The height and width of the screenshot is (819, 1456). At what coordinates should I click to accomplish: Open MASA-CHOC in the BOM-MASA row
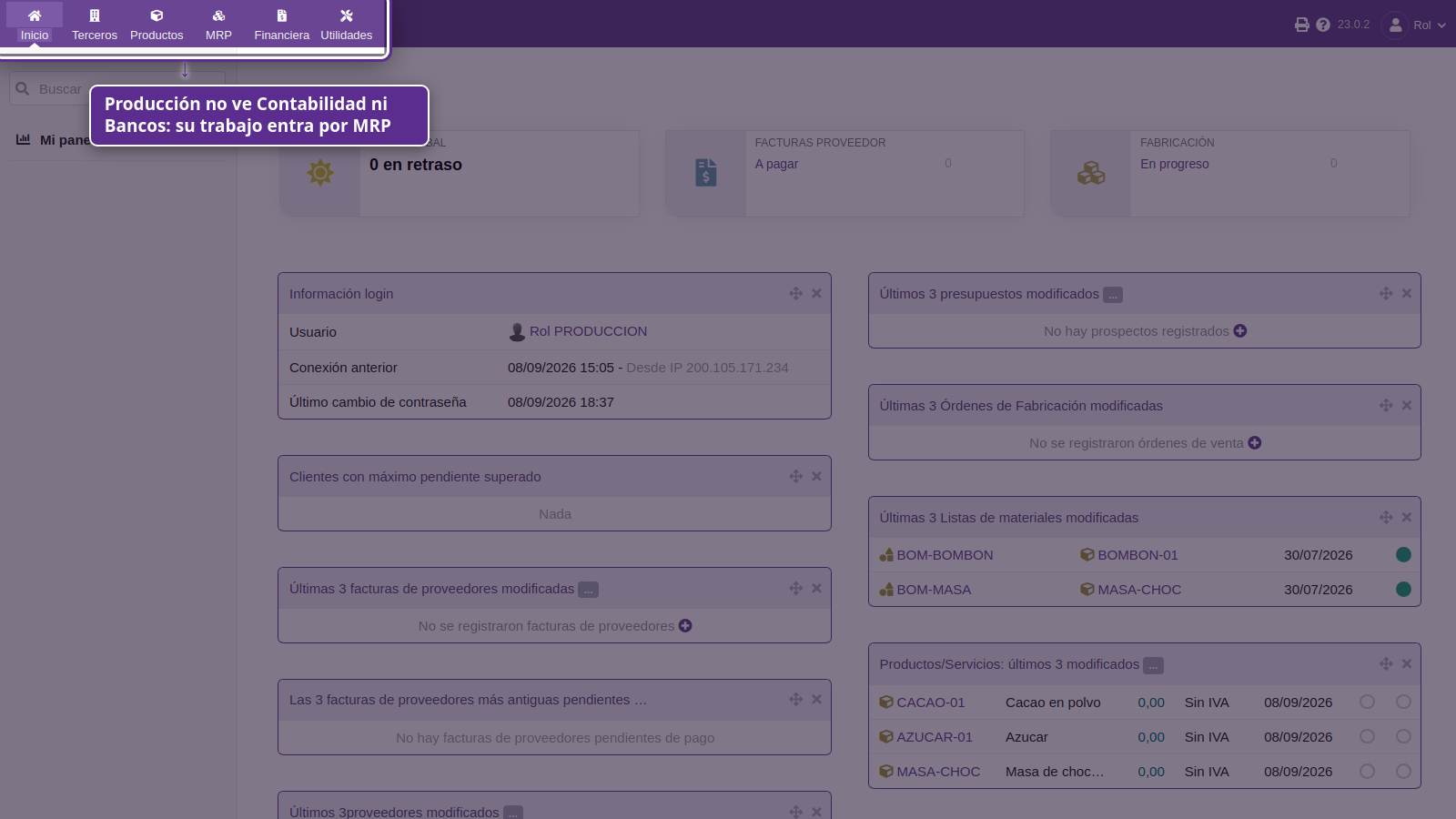(1131, 590)
